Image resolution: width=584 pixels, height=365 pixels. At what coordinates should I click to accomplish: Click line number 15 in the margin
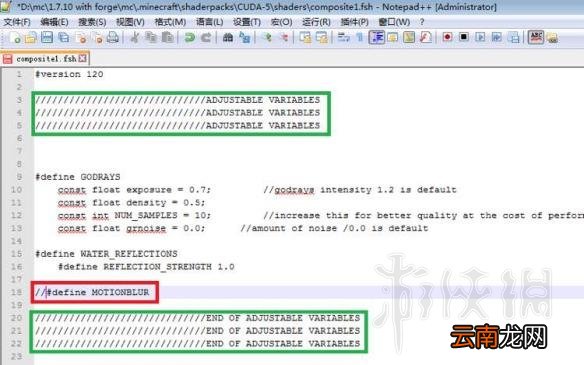[x=16, y=254]
